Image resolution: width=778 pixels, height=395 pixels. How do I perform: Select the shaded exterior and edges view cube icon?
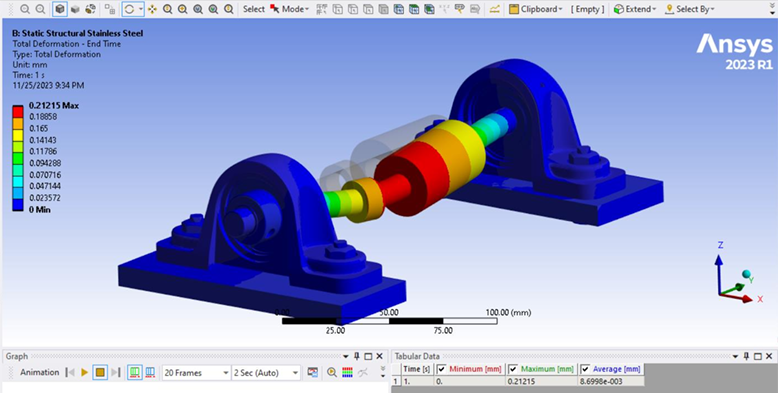point(60,9)
